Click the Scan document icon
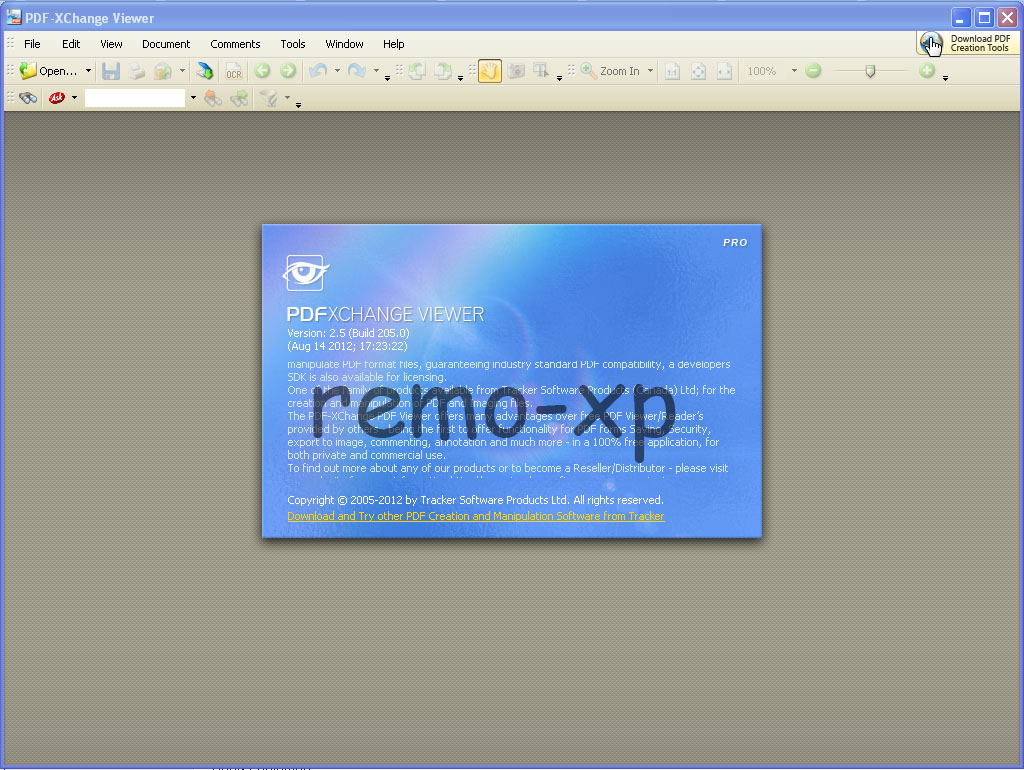The height and width of the screenshot is (770, 1024). 204,71
